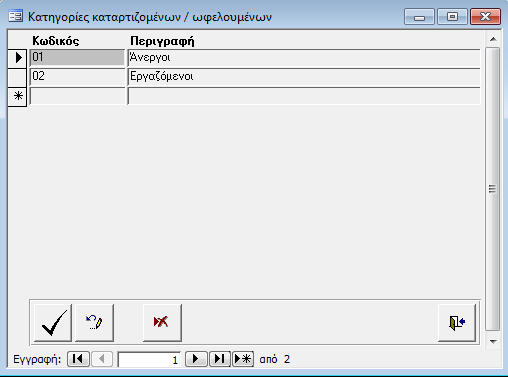Click the description field Άνεργοι

pos(304,58)
